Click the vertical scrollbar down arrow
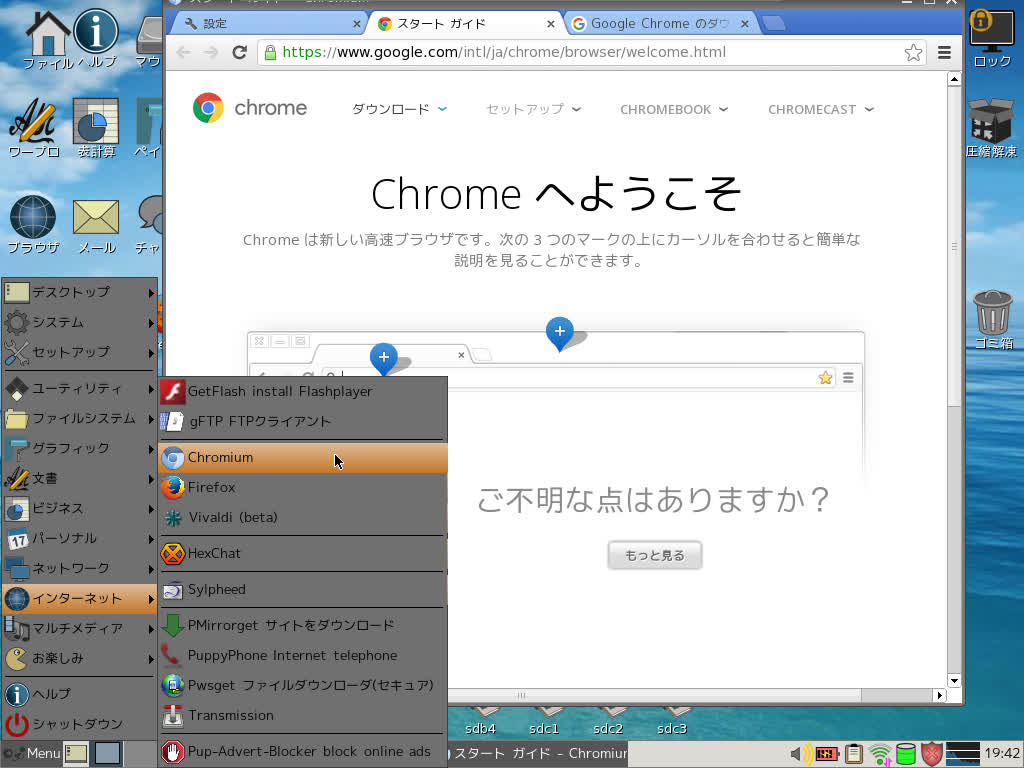This screenshot has width=1024, height=768. click(954, 680)
